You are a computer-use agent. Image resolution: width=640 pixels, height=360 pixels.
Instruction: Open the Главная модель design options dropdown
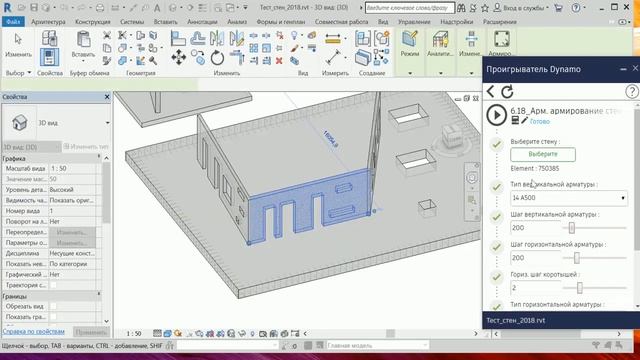coord(377,346)
